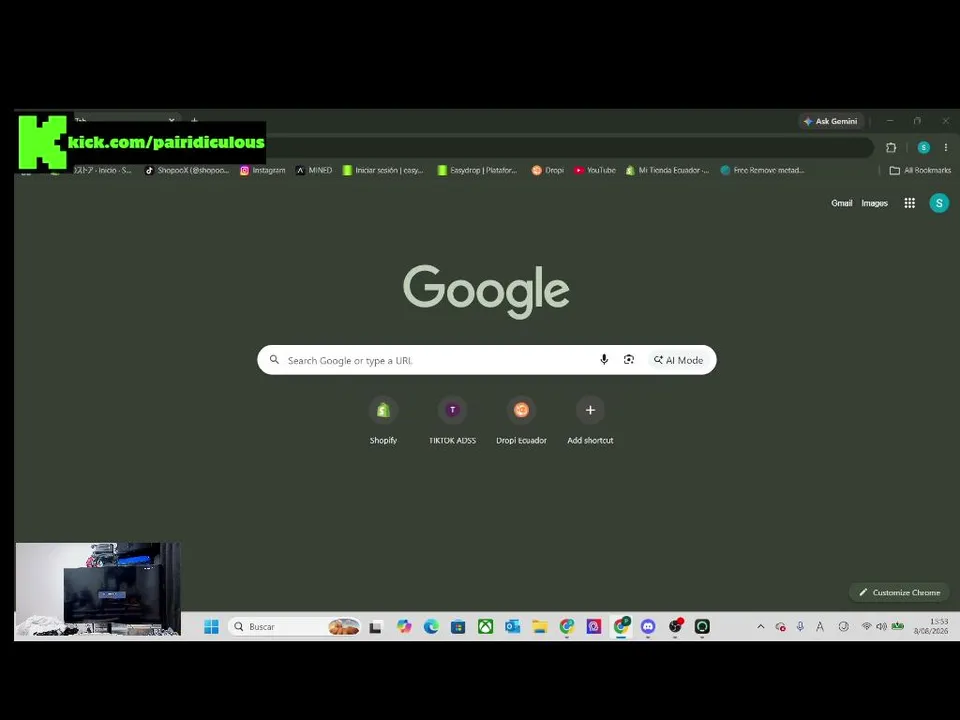Open the Dropi Ecuador shortcut
The height and width of the screenshot is (720, 960).
click(x=521, y=421)
